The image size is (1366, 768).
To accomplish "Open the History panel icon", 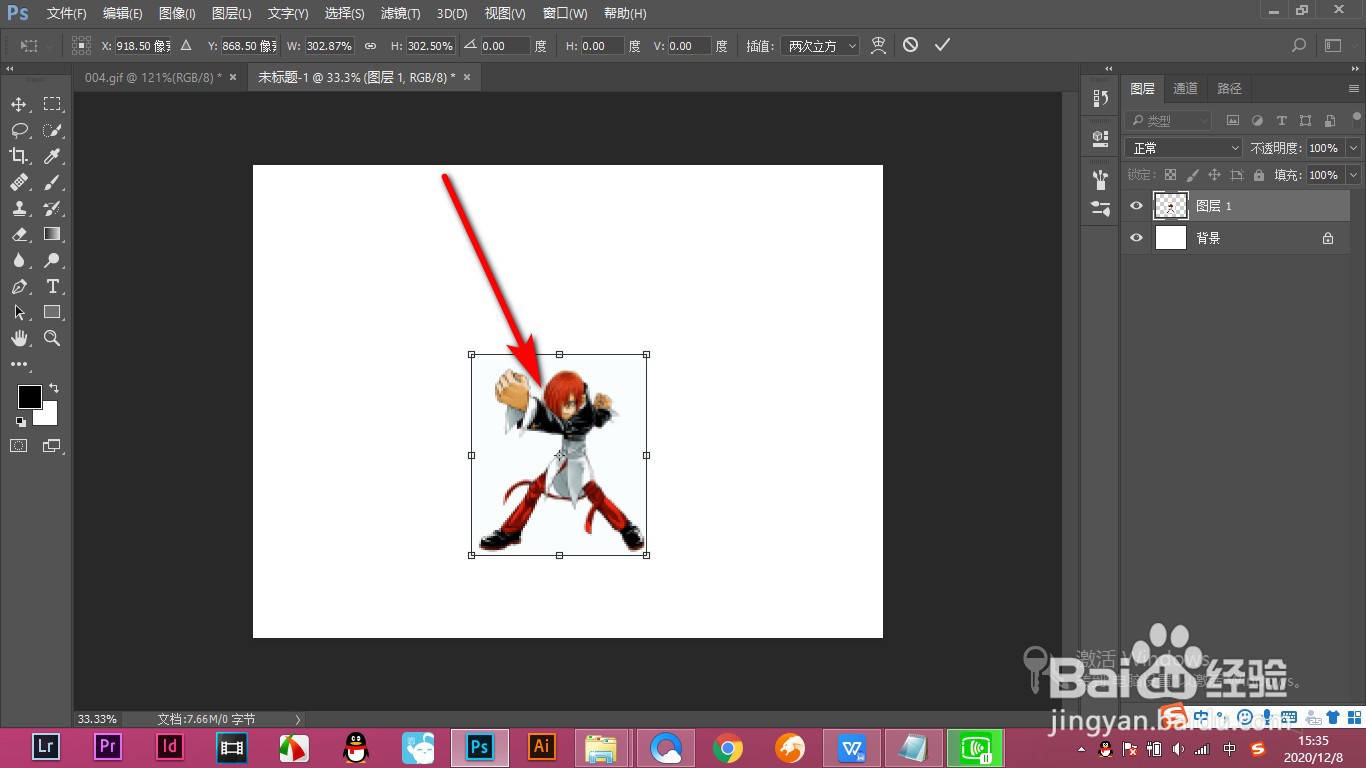I will 1100,98.
